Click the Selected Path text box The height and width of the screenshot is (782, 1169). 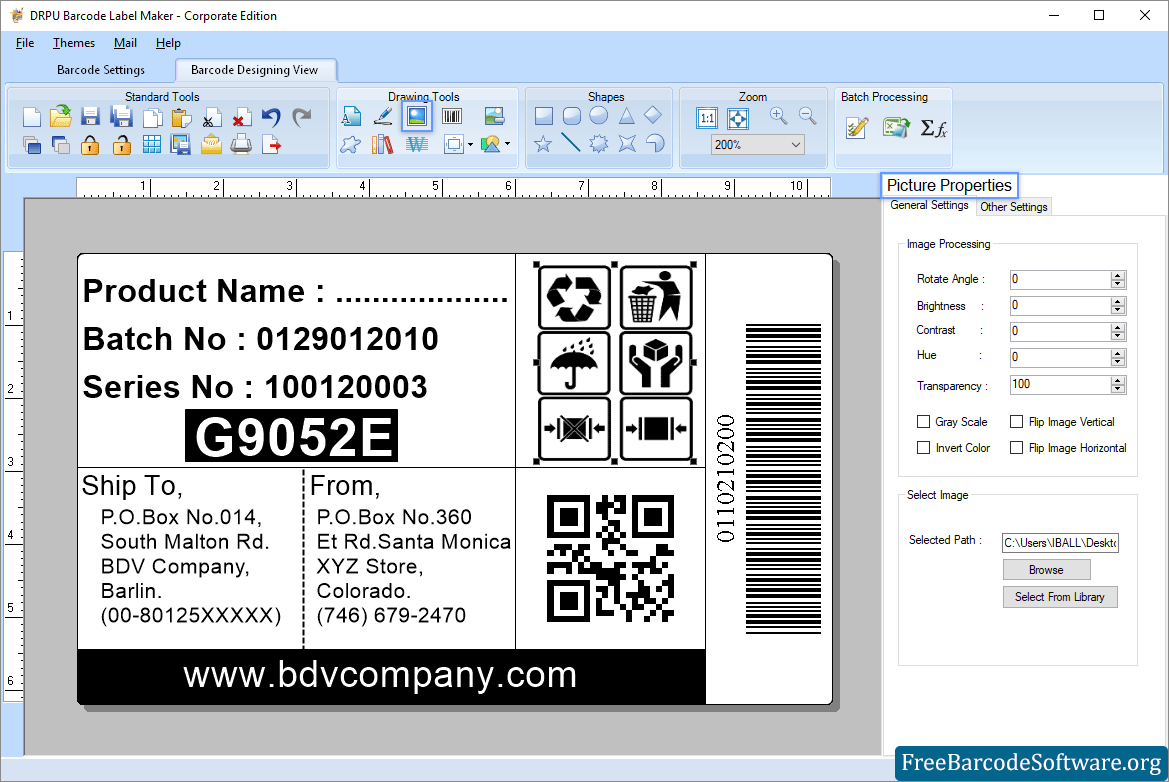(1060, 543)
